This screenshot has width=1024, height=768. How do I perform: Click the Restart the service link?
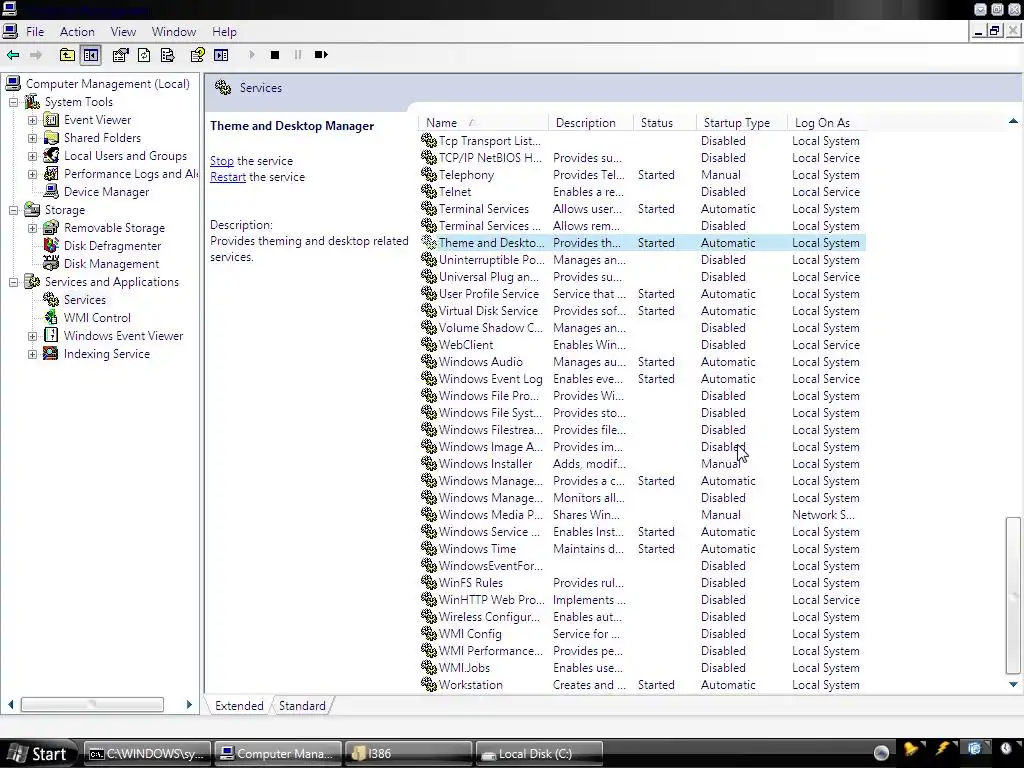point(228,177)
